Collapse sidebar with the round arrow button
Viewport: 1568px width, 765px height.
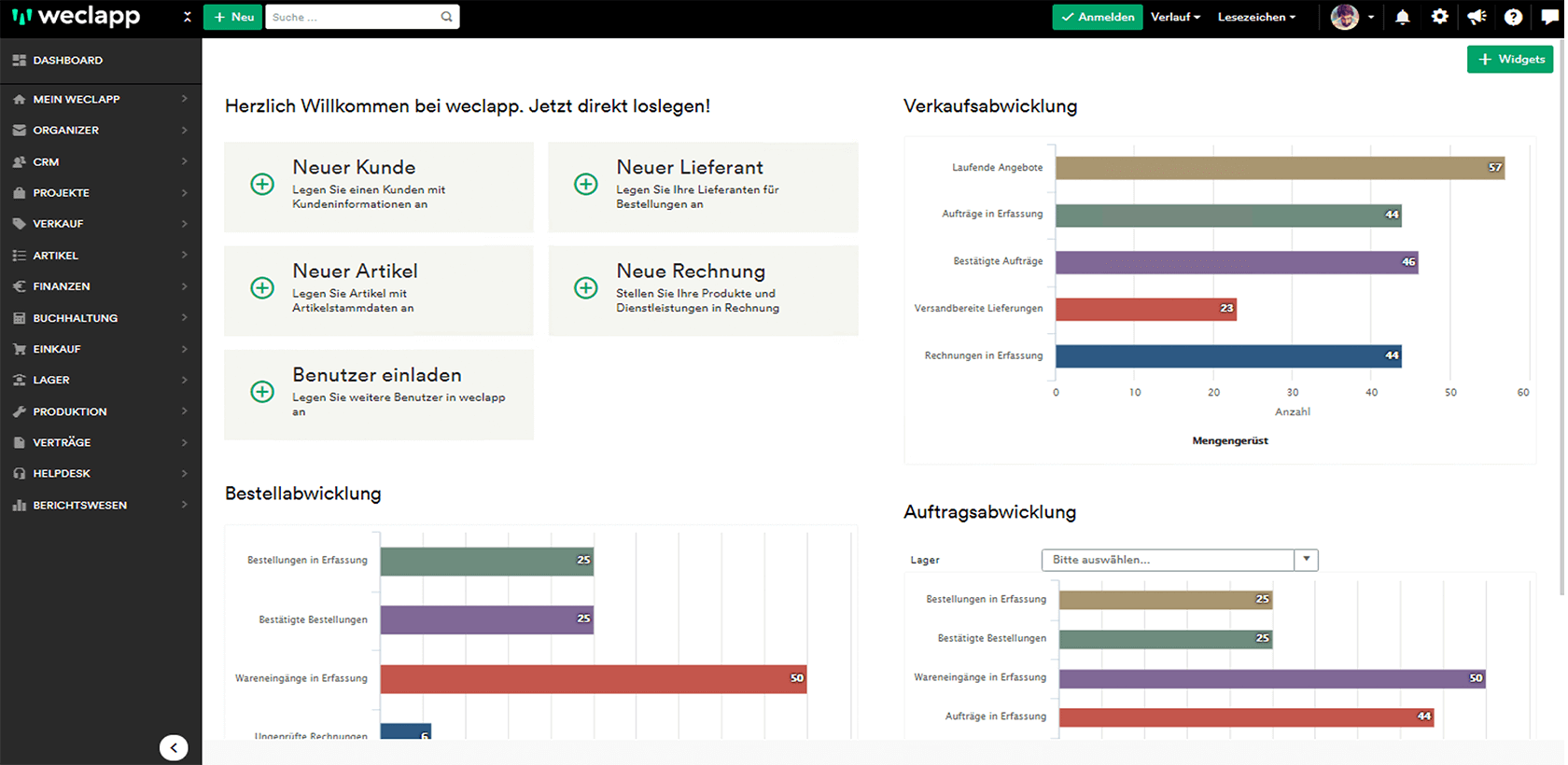tap(174, 747)
